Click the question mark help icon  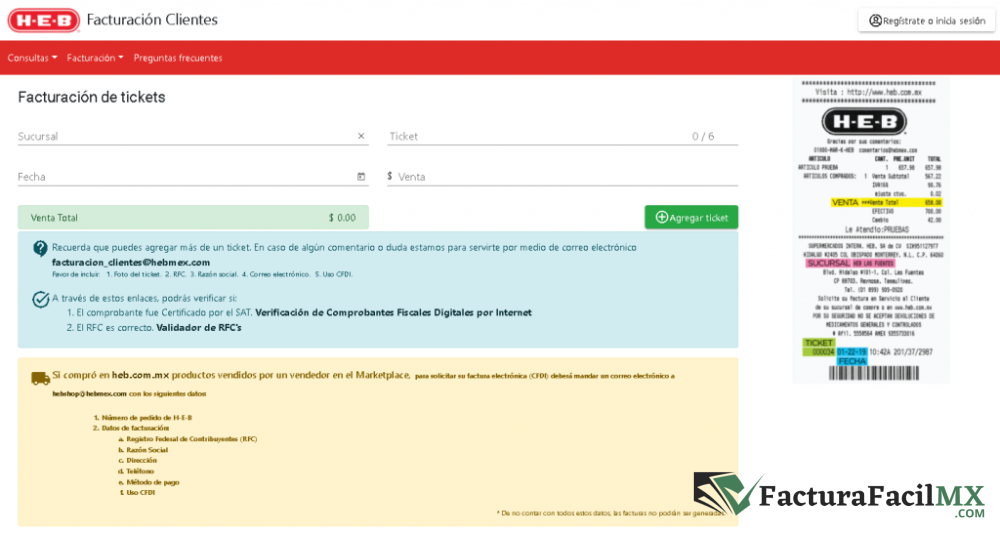(40, 248)
